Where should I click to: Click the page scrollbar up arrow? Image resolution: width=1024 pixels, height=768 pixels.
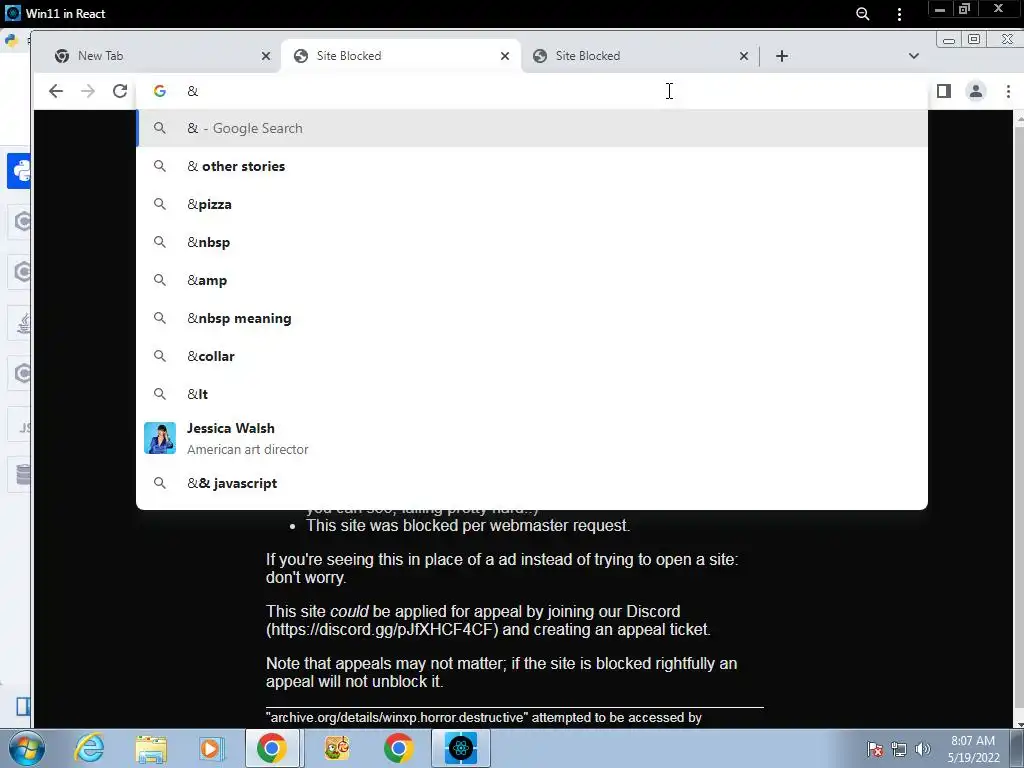point(1019,120)
